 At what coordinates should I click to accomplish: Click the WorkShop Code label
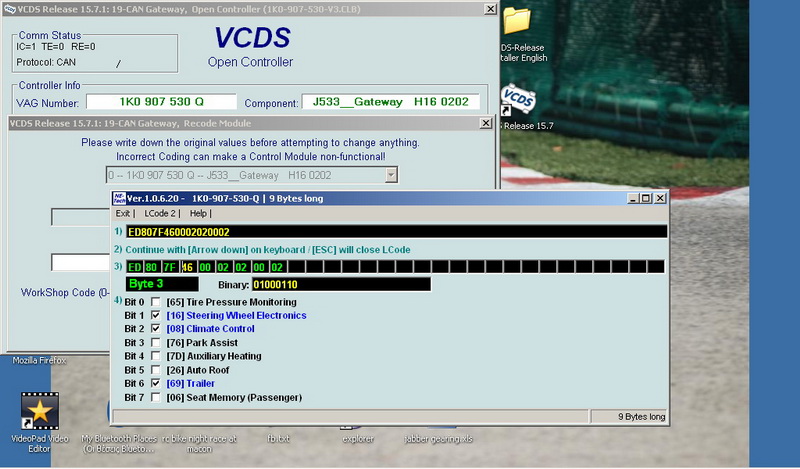click(65, 292)
